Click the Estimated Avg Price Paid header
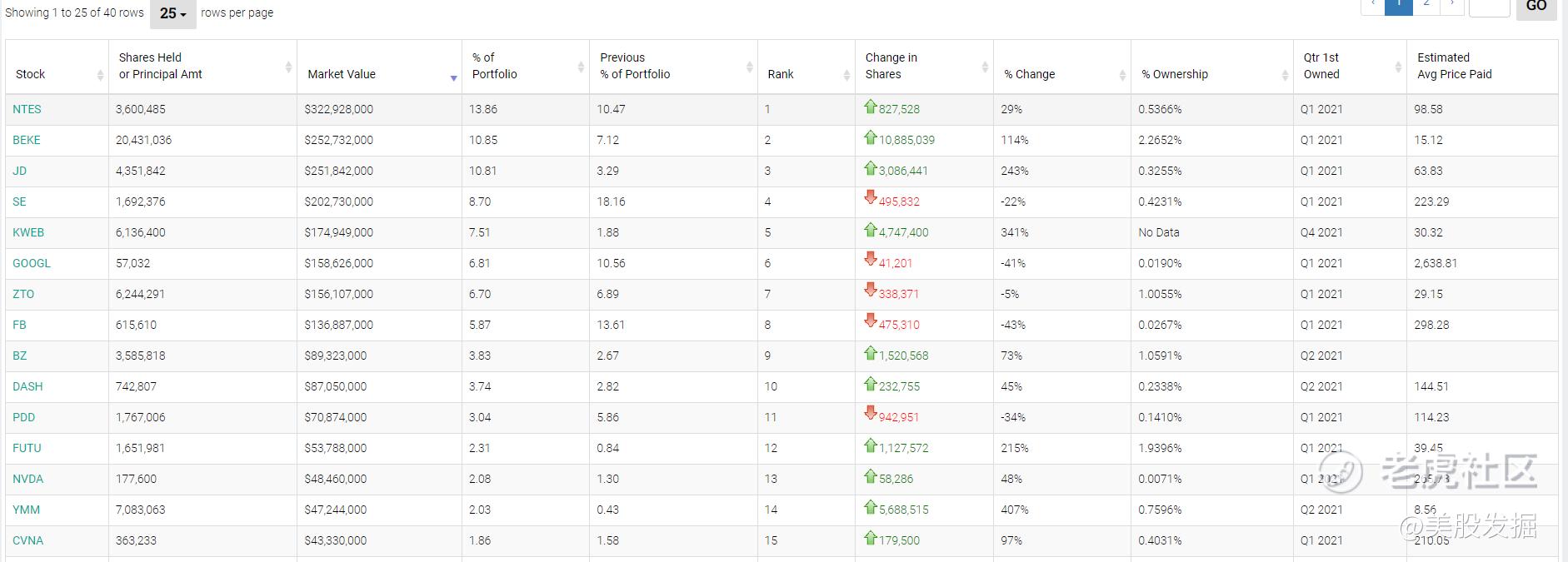 click(1454, 66)
